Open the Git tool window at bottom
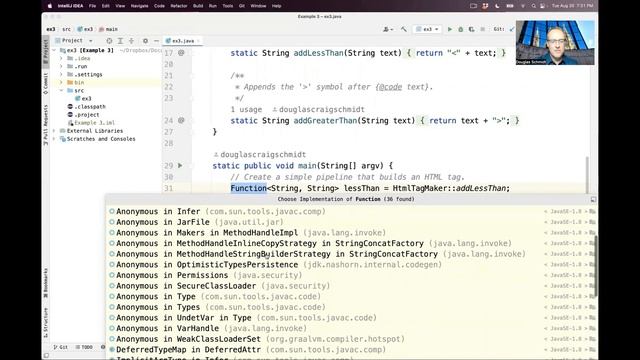 coord(61,347)
